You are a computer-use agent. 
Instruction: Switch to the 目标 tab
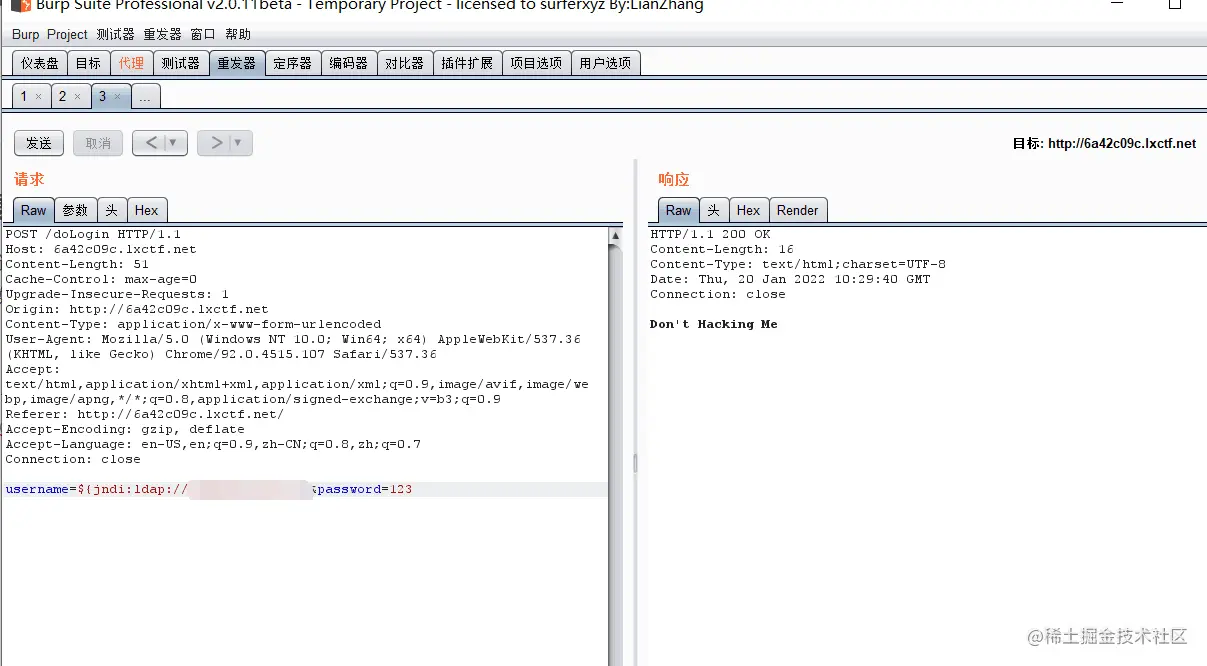88,63
